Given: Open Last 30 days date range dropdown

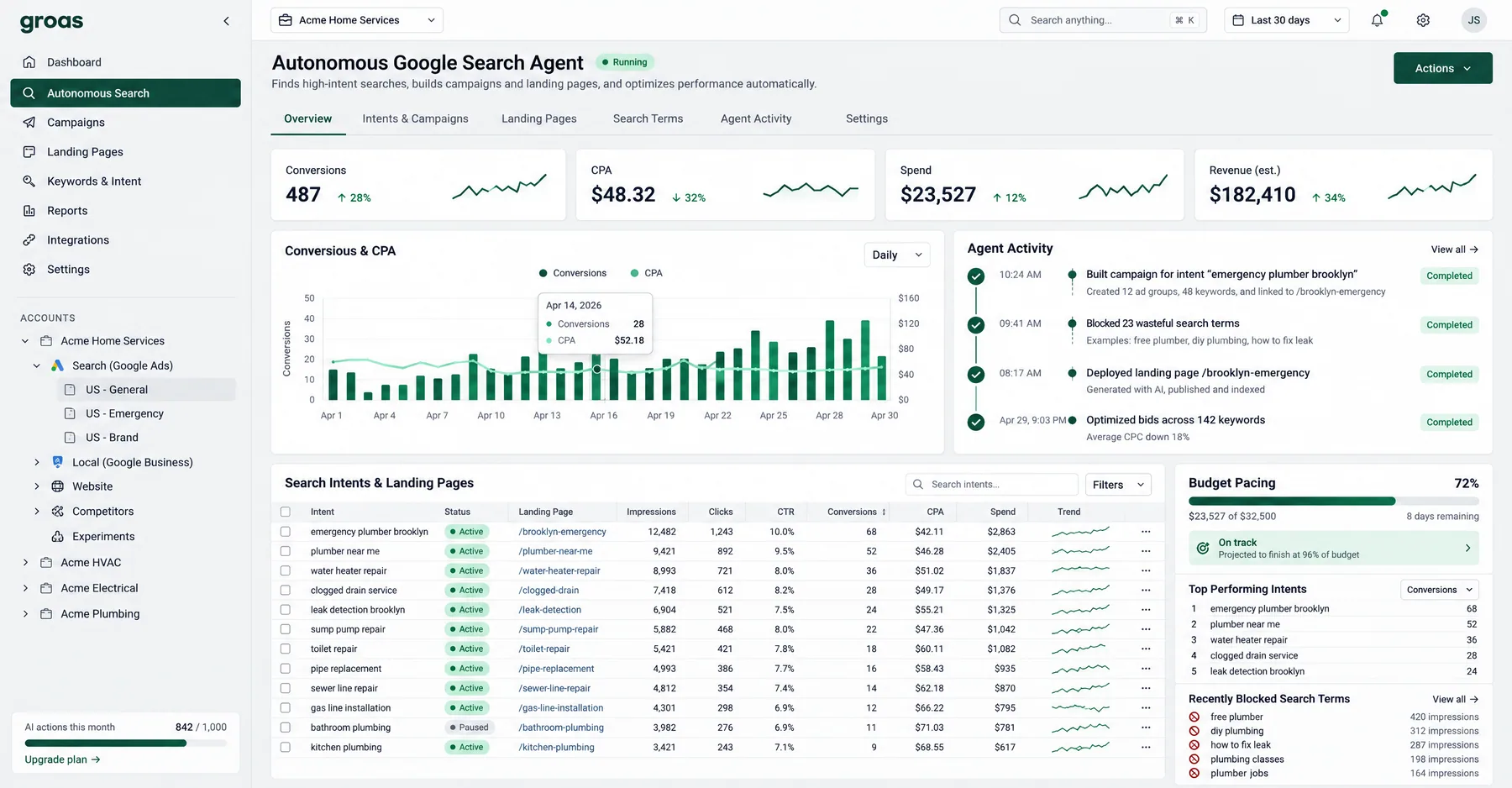Looking at the screenshot, I should click(1287, 20).
